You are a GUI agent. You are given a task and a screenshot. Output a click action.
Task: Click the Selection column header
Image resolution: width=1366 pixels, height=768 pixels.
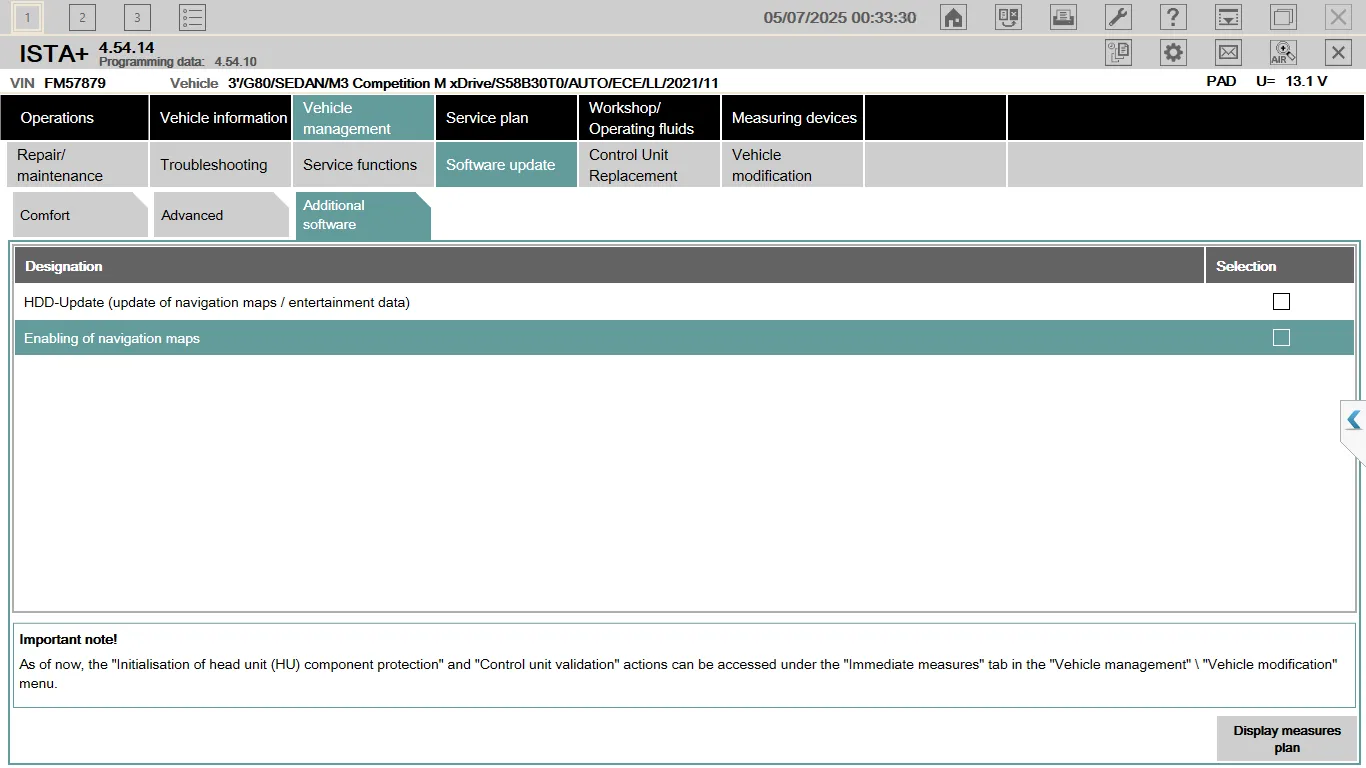pyautogui.click(x=1280, y=266)
